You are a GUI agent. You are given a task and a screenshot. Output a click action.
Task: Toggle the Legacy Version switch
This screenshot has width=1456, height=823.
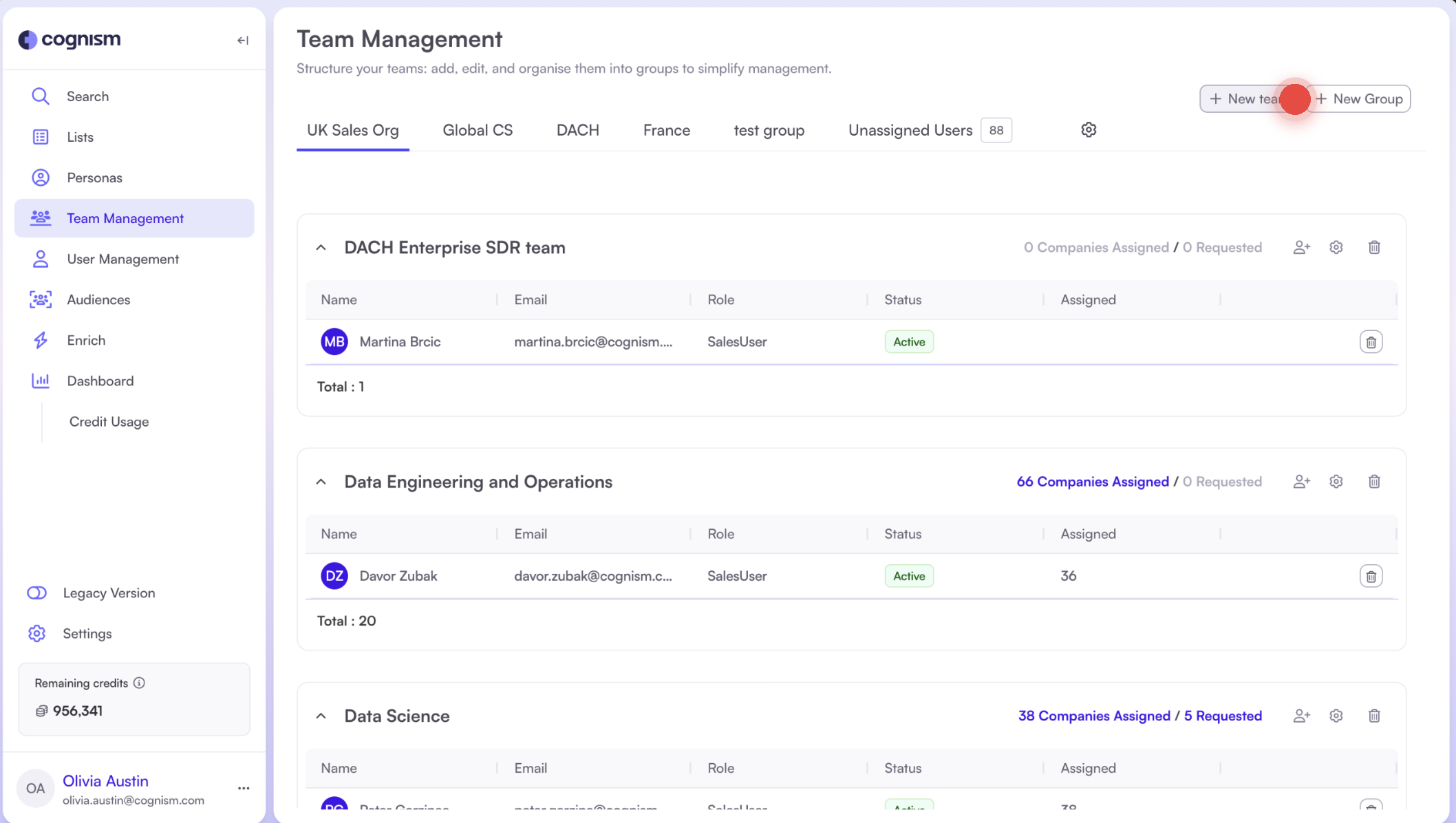click(x=36, y=592)
